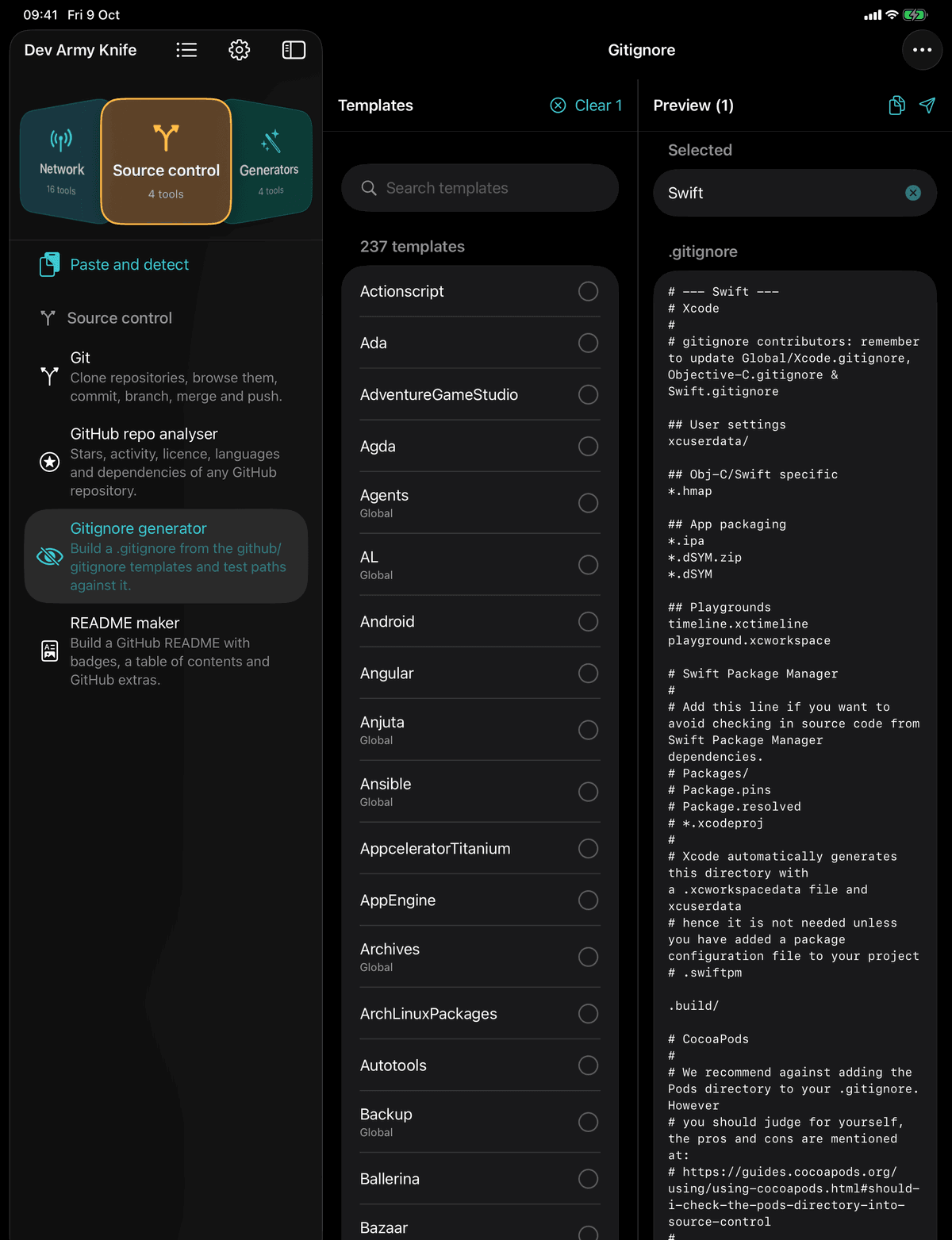Select the Actionscript template radio

pos(588,291)
